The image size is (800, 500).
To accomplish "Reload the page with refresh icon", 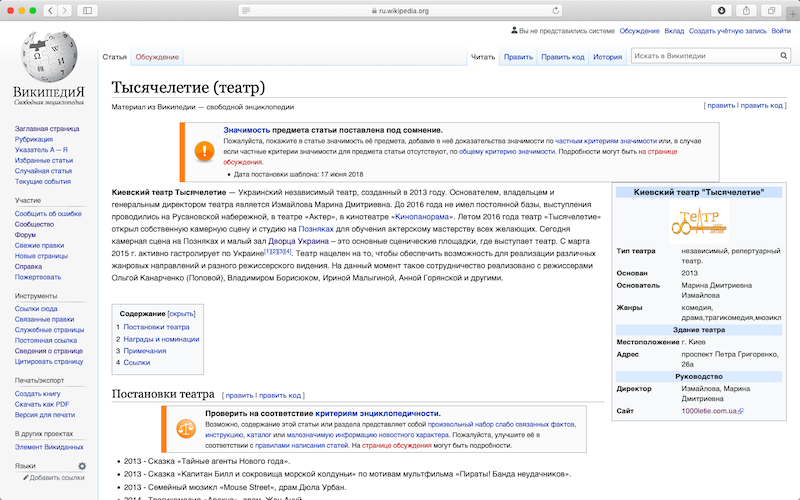I will tap(556, 10).
